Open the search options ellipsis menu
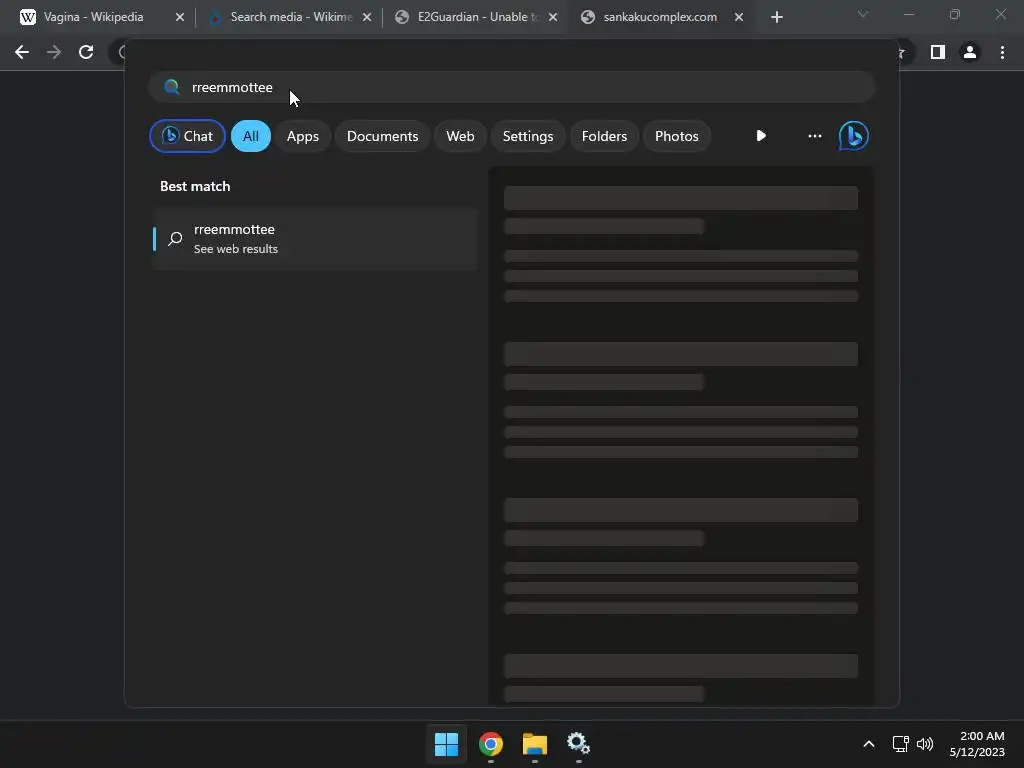 click(814, 136)
